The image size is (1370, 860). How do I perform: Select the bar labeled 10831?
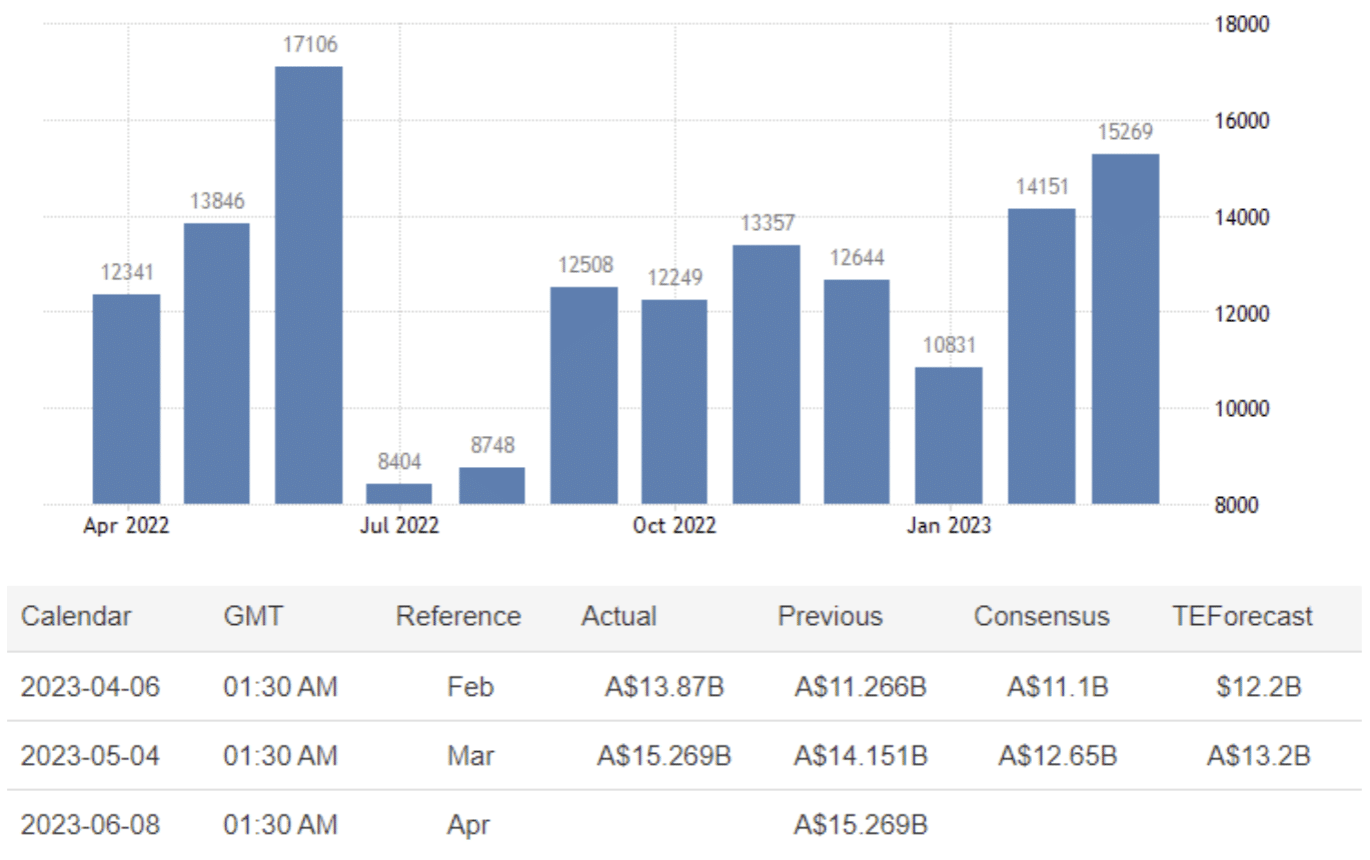click(x=948, y=435)
